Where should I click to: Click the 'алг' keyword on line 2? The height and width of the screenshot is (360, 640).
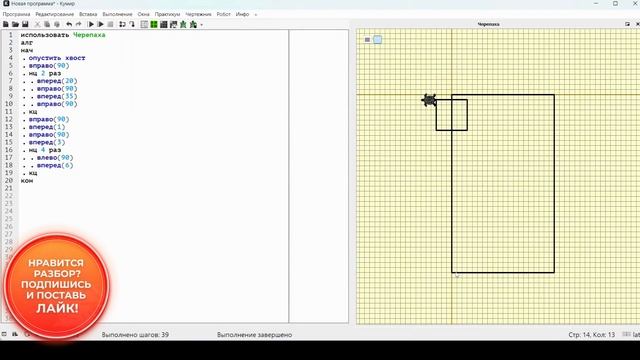[27, 42]
